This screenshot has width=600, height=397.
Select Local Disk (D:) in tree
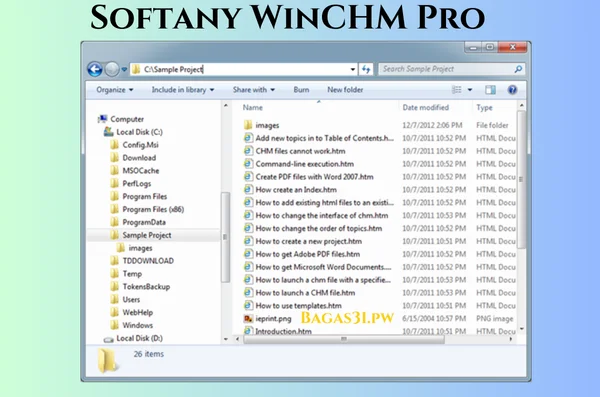coord(133,338)
